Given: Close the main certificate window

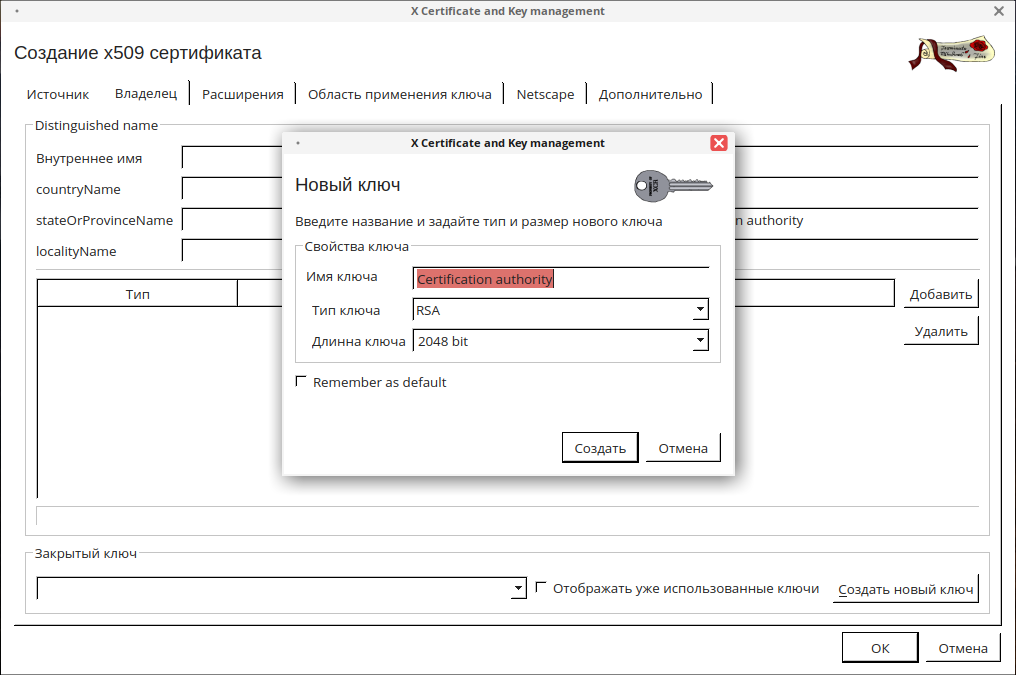Looking at the screenshot, I should [x=998, y=11].
